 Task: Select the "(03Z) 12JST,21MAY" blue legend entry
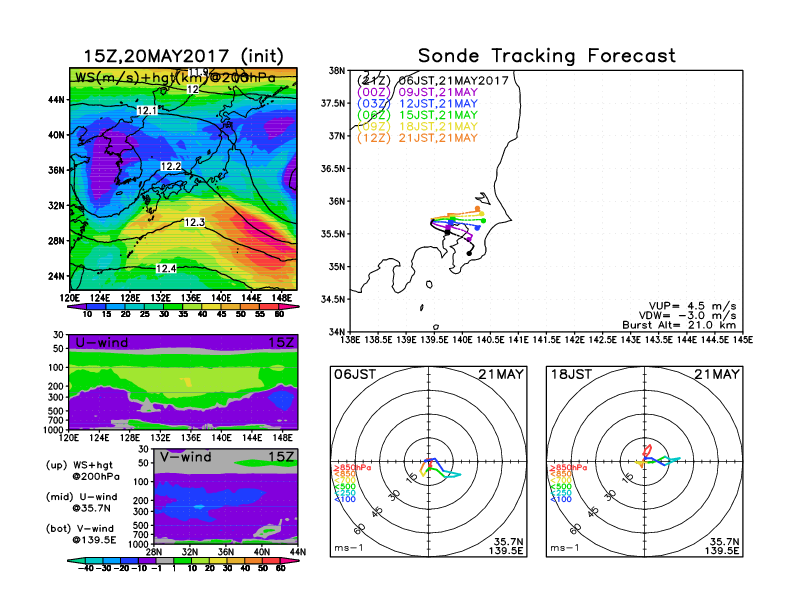(417, 104)
